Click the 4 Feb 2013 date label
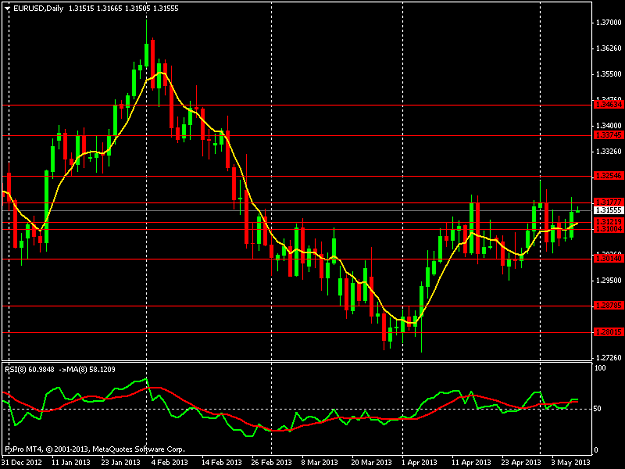 tap(170, 463)
